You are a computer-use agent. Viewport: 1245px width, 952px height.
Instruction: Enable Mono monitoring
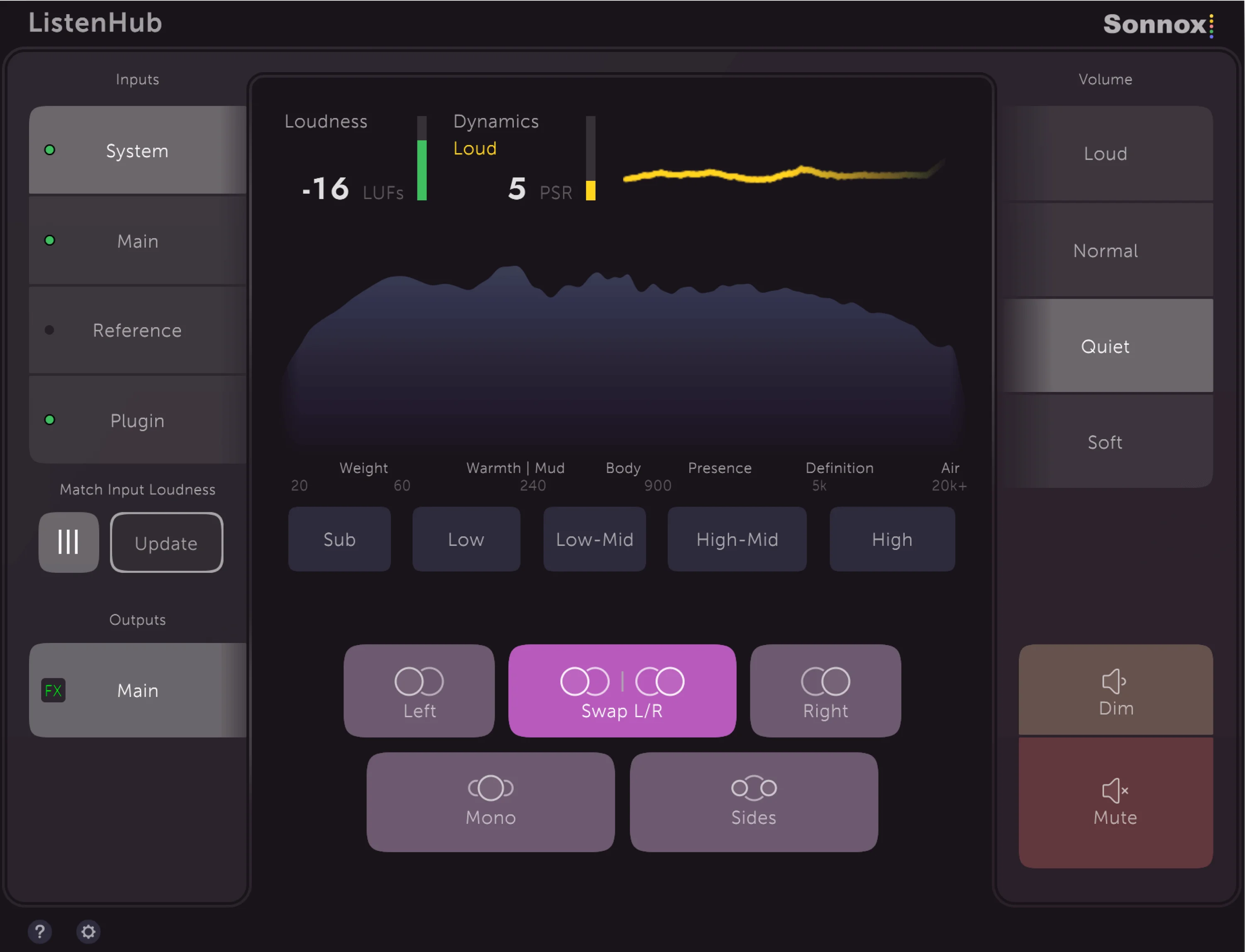point(491,802)
